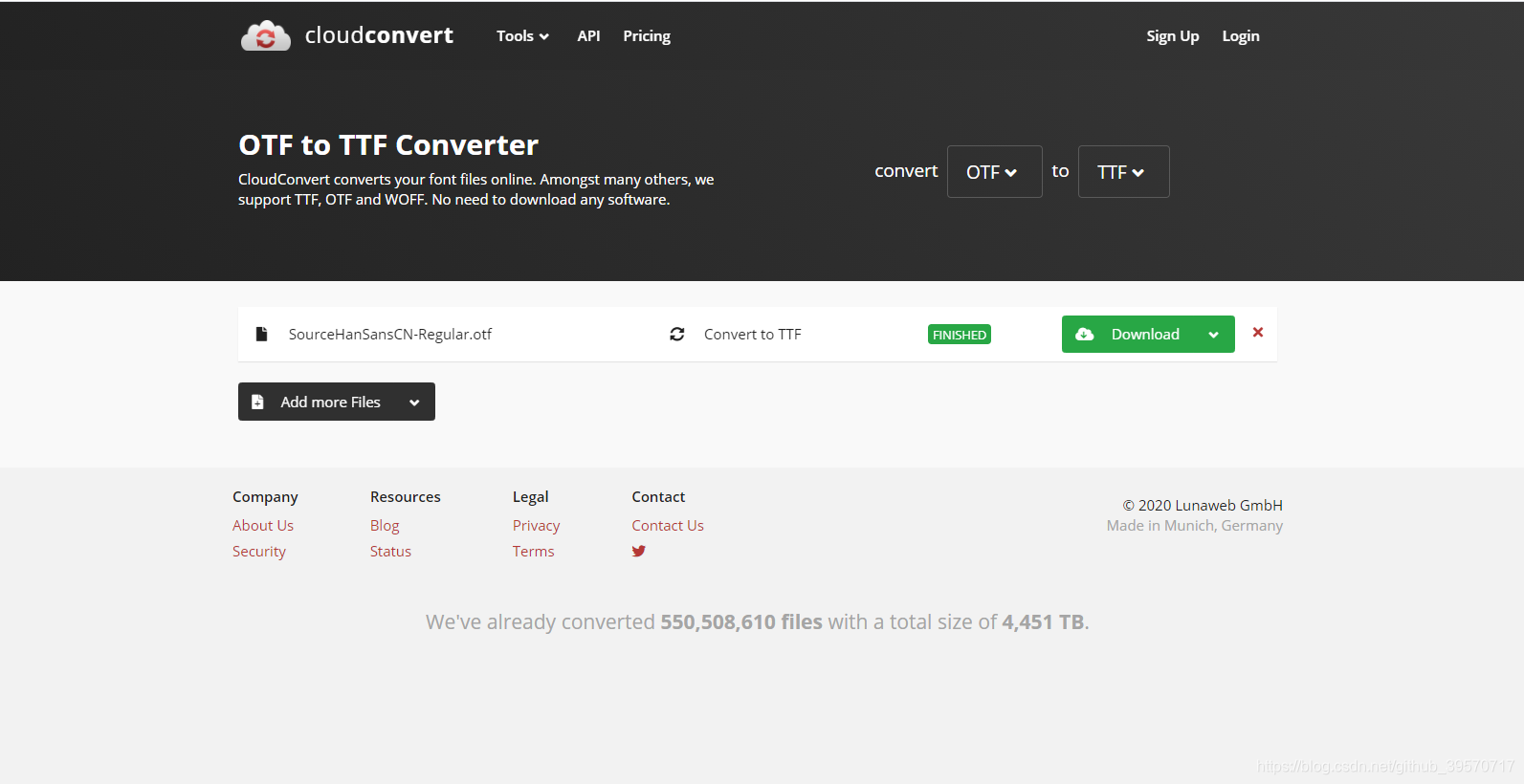
Task: Click the CloudConvert cloud logo icon
Action: click(265, 36)
